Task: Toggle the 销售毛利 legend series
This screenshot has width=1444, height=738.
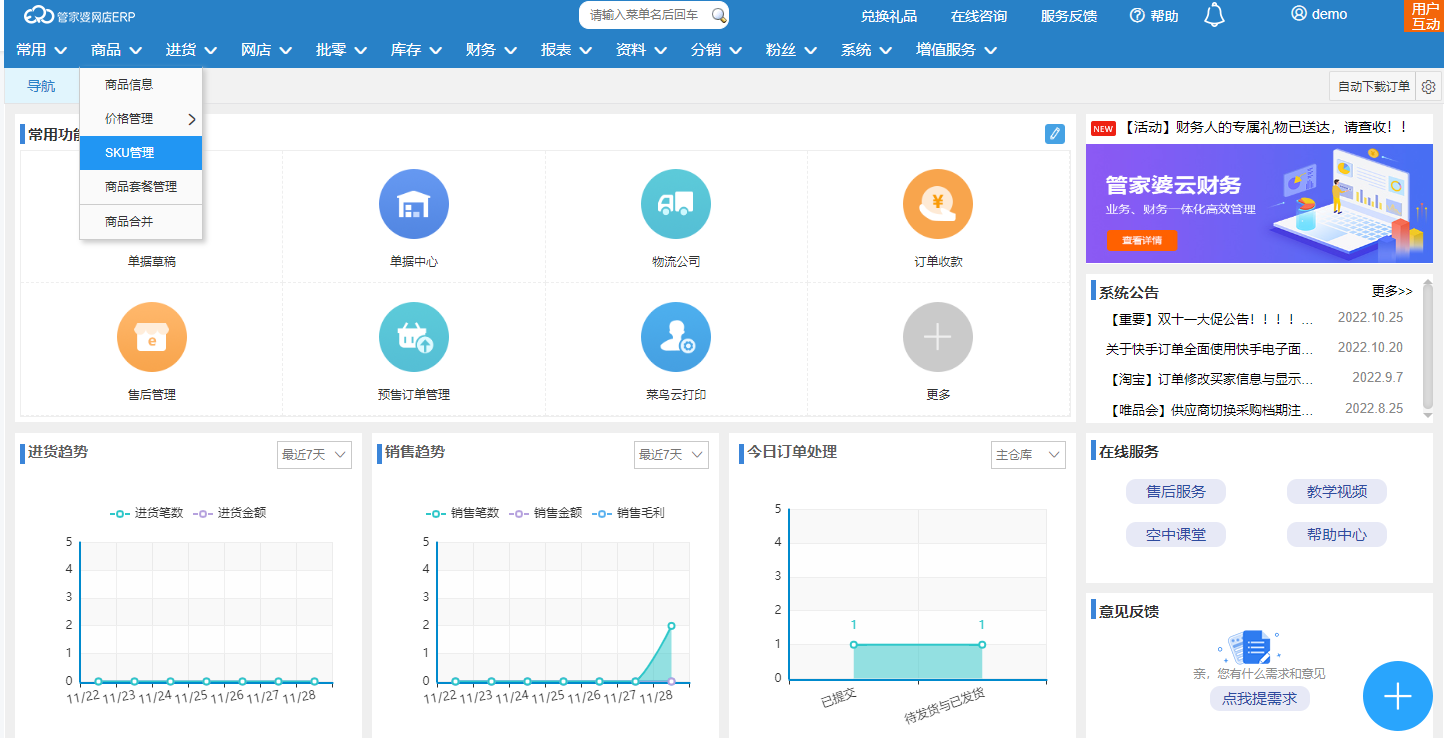Action: point(628,513)
